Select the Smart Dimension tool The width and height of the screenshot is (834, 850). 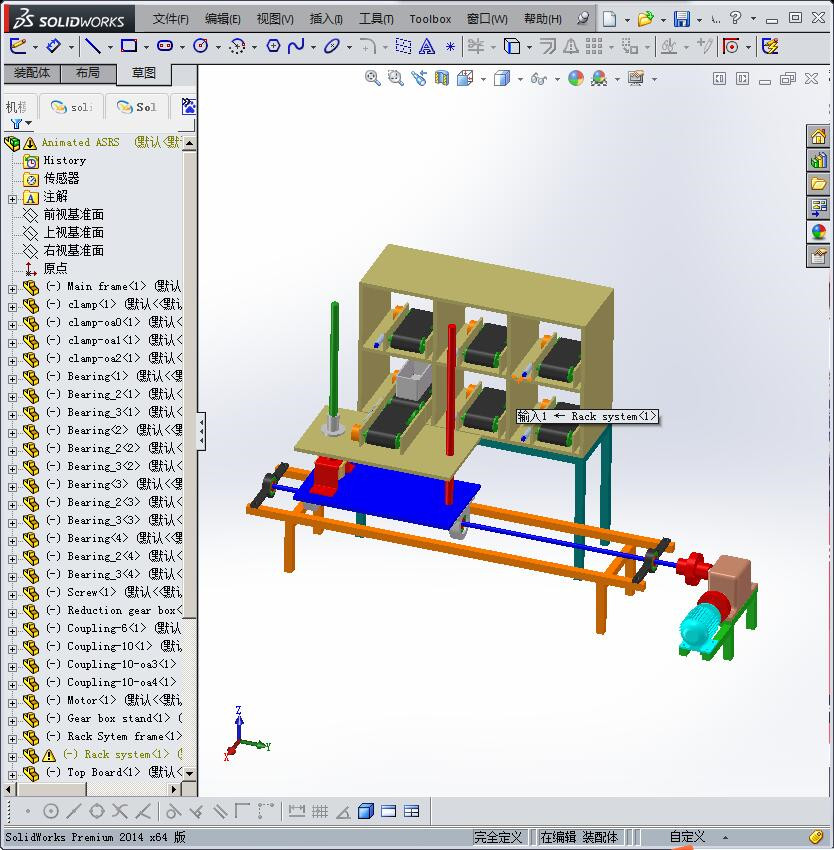point(53,46)
